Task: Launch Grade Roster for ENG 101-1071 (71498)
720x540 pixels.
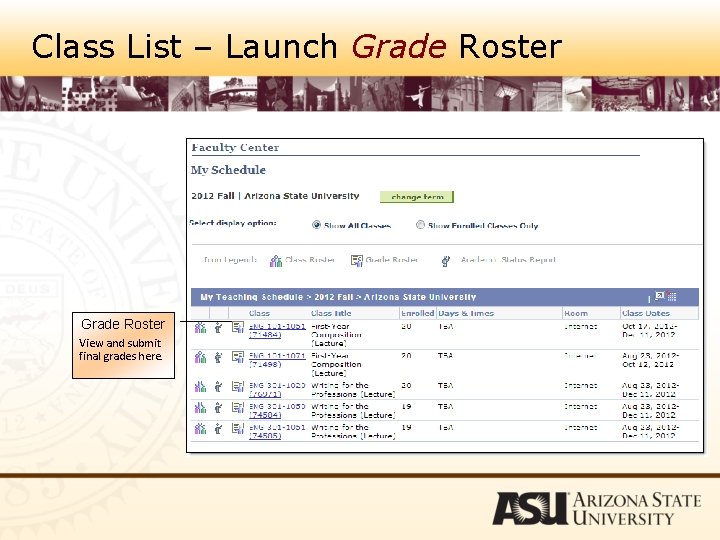Action: point(237,357)
